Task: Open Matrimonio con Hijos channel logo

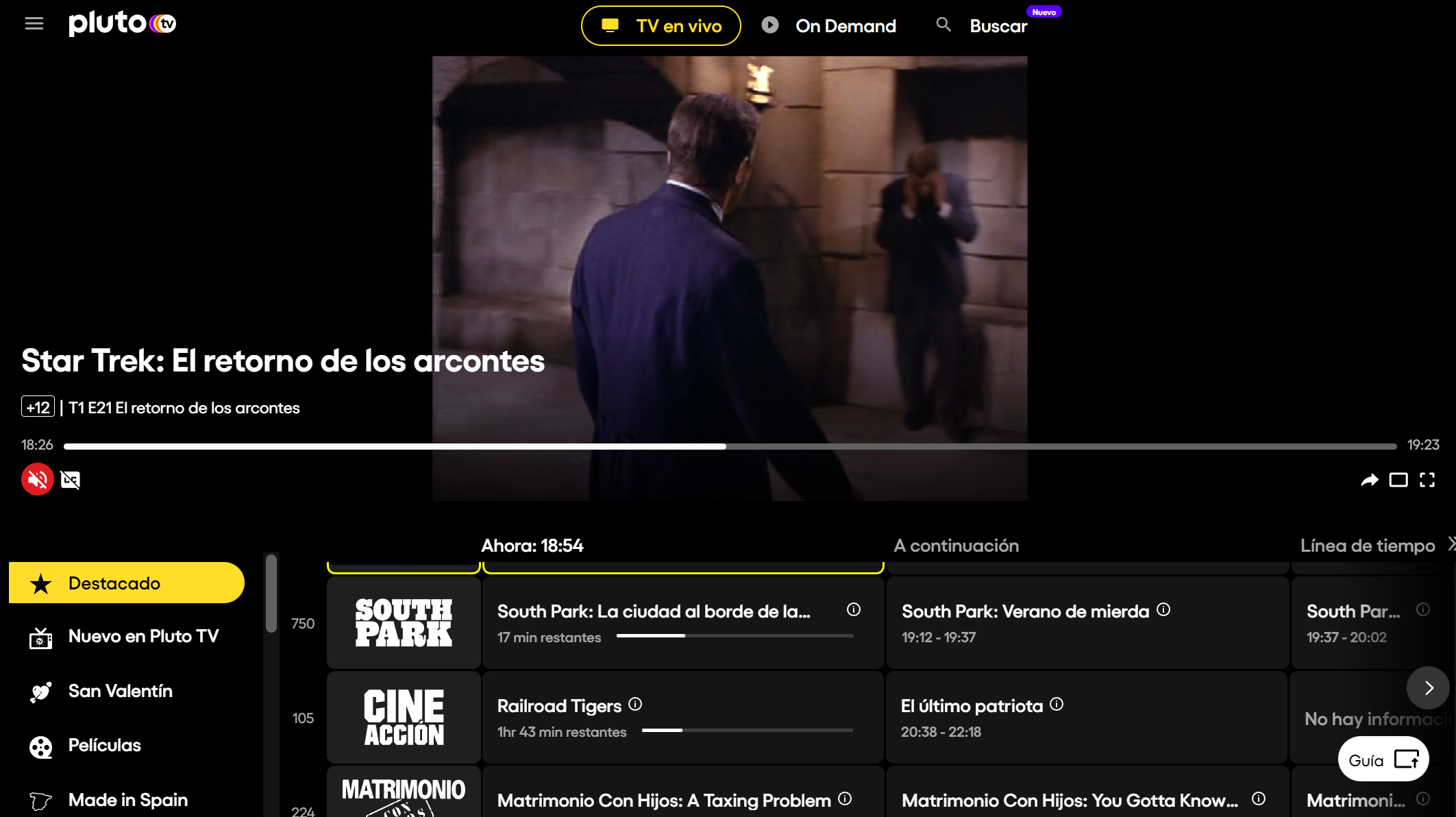Action: point(404,792)
